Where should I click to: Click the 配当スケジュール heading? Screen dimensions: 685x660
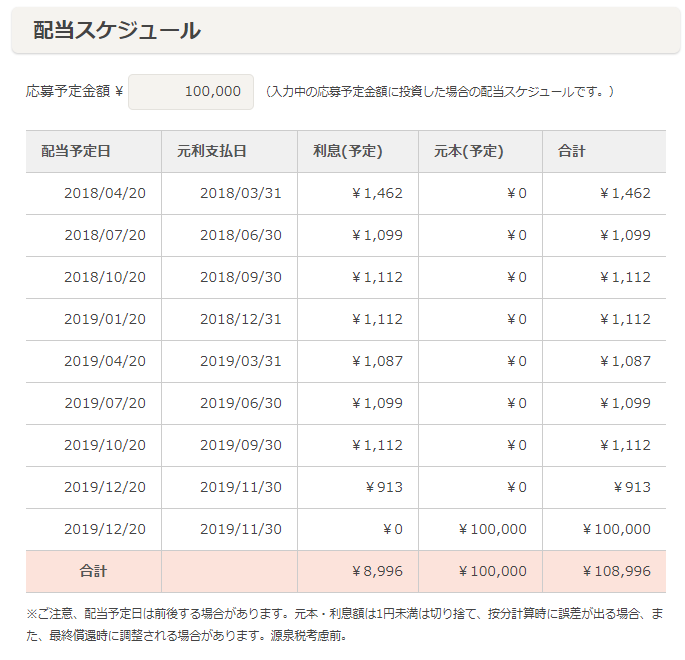(x=117, y=31)
